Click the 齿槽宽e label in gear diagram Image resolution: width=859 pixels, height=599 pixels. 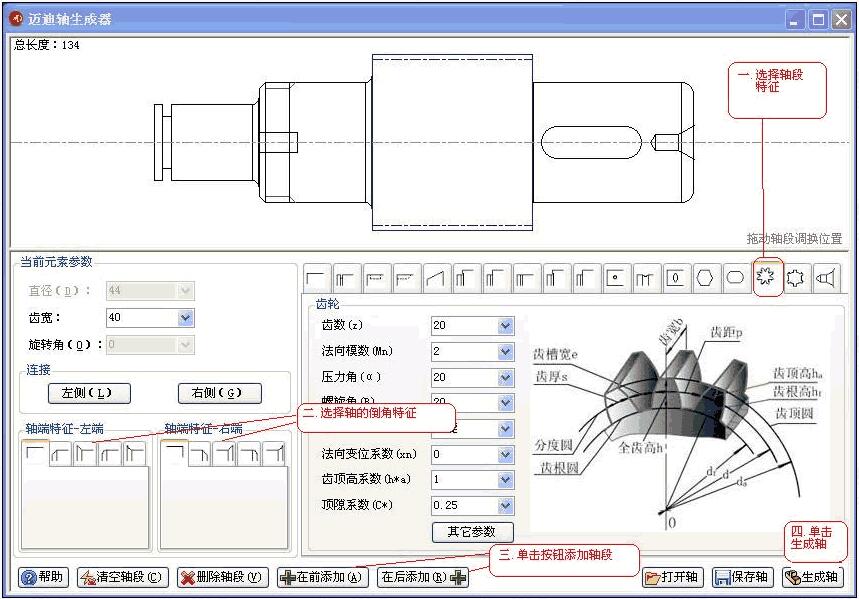(x=556, y=355)
